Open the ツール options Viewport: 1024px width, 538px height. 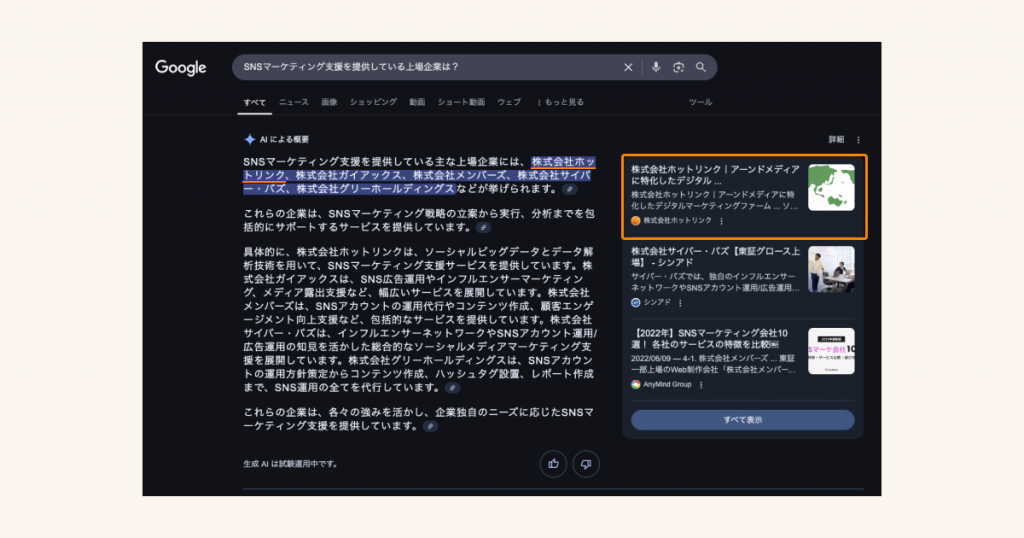[700, 102]
